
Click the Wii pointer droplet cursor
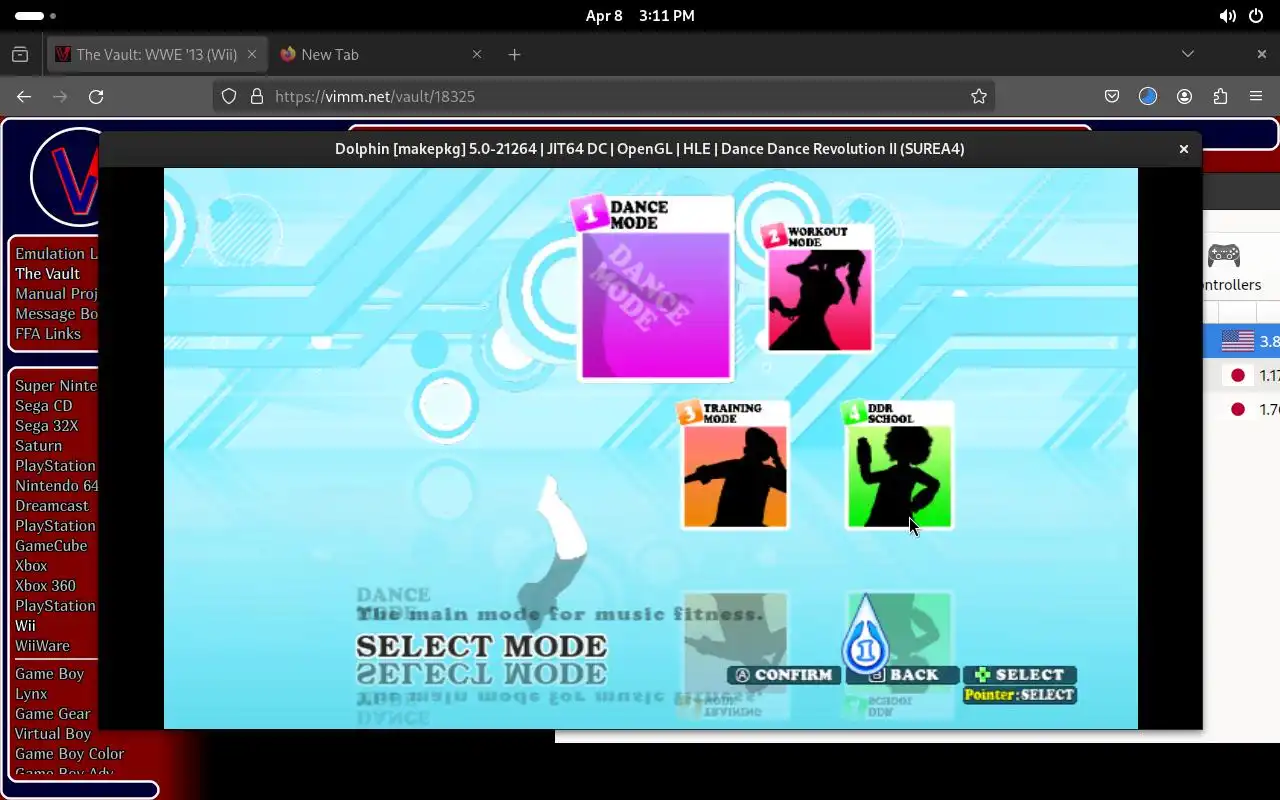[866, 636]
